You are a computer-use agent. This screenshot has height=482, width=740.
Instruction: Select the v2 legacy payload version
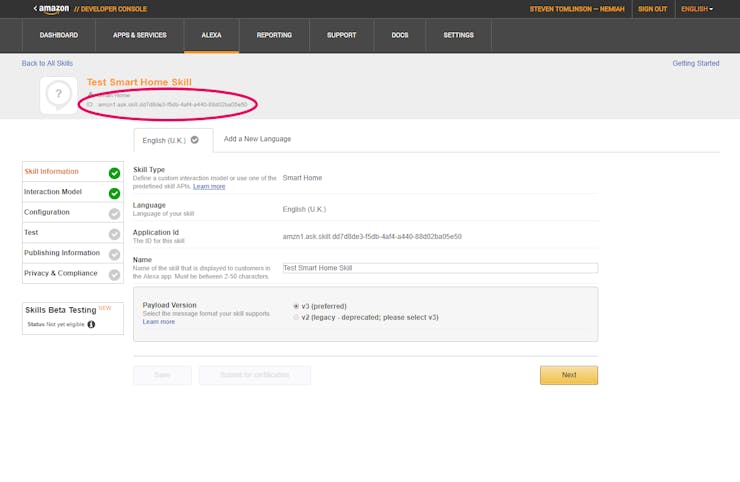tap(296, 317)
